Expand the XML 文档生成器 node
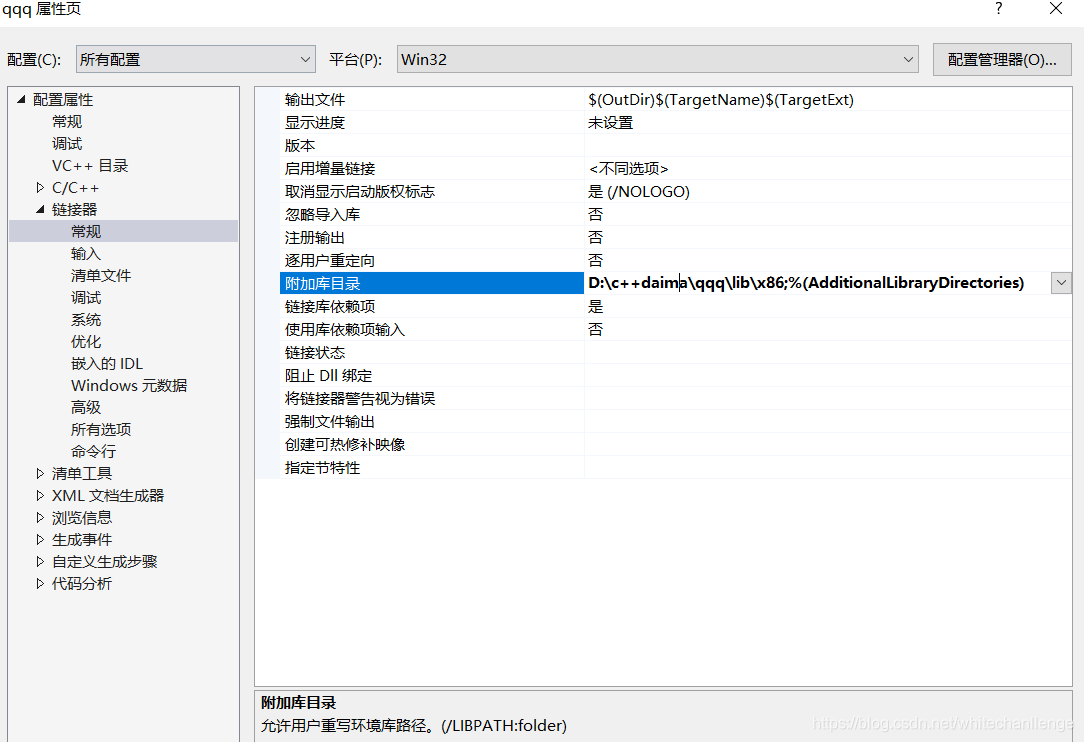The image size is (1084, 742). point(40,495)
